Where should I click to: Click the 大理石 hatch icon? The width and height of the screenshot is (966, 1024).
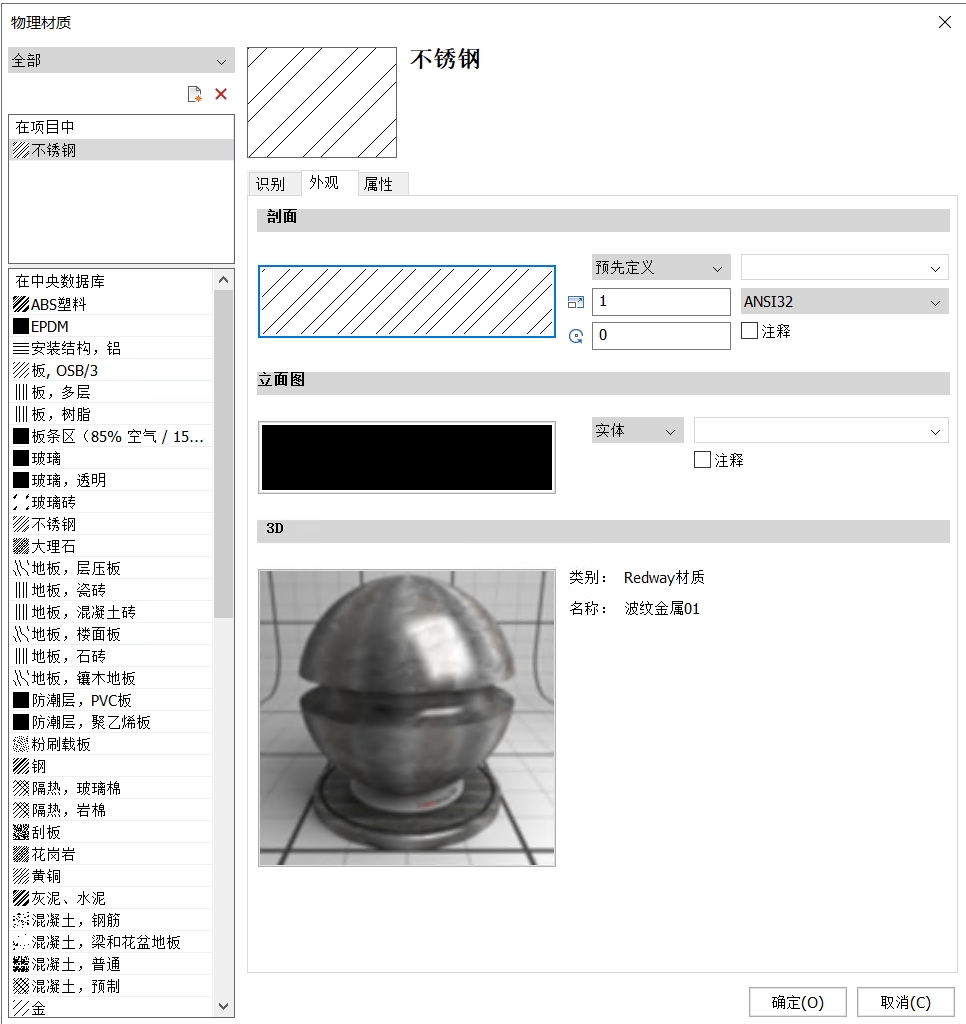click(21, 546)
